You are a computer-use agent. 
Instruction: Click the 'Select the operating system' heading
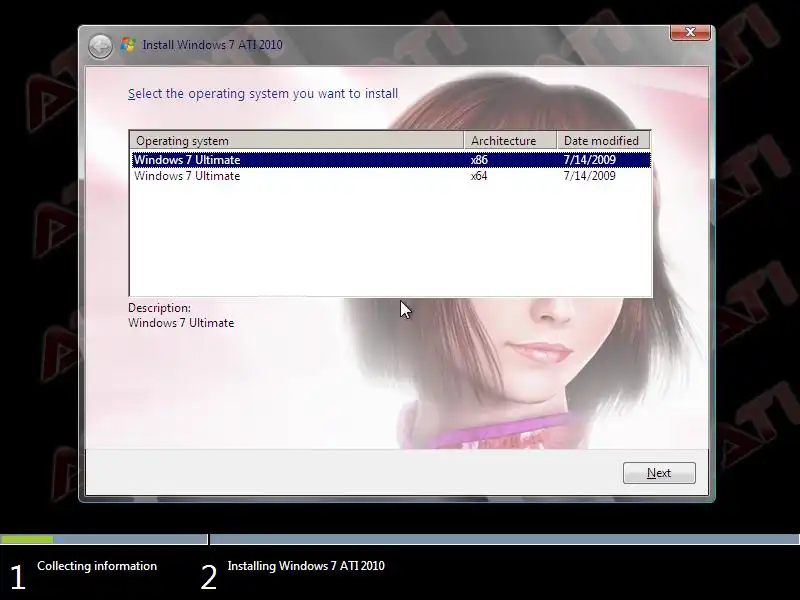click(x=263, y=94)
